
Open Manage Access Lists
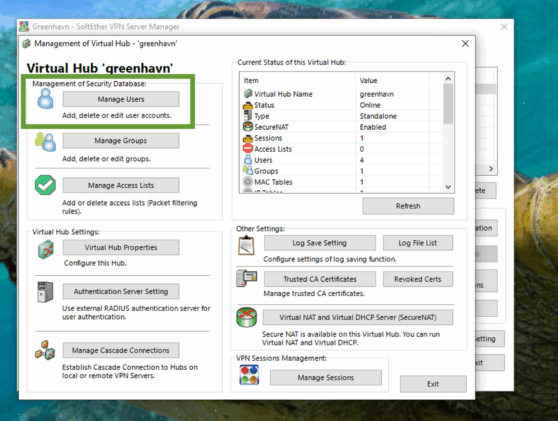click(121, 185)
